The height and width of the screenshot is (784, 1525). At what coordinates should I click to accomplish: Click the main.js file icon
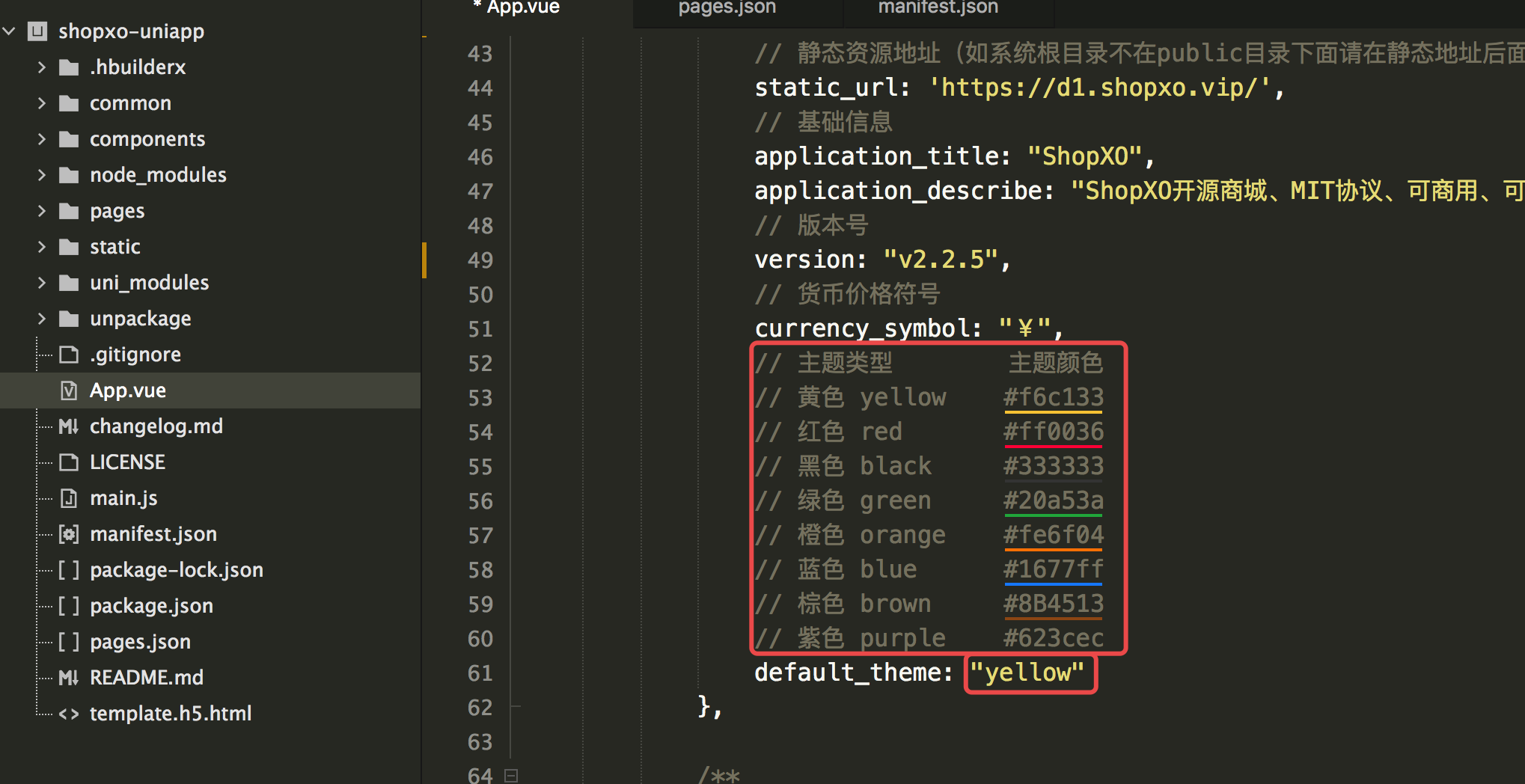[69, 498]
